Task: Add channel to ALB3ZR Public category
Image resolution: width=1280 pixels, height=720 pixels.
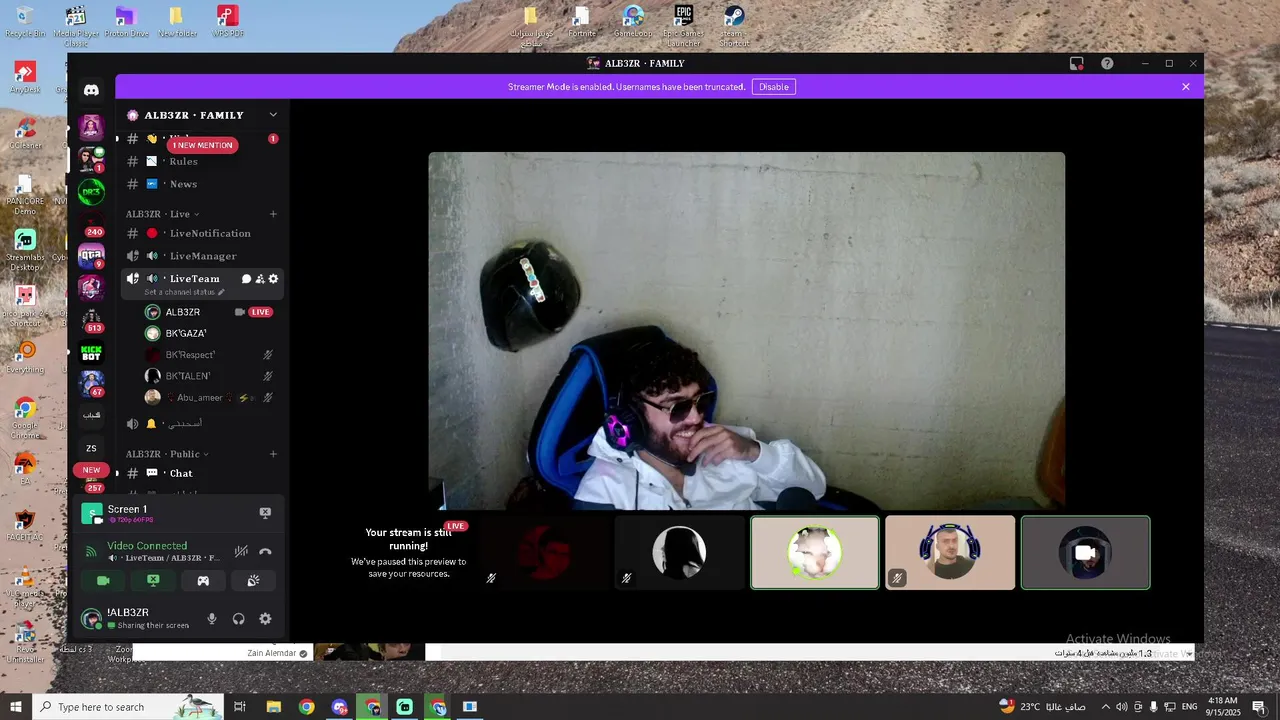Action: point(273,454)
